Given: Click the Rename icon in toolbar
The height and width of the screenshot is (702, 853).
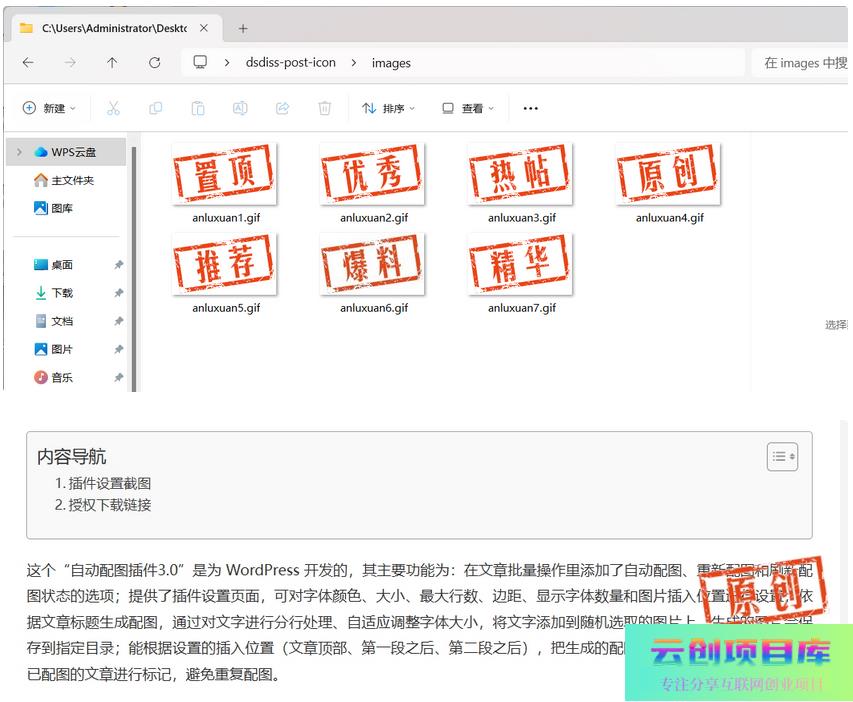Looking at the screenshot, I should pyautogui.click(x=240, y=108).
